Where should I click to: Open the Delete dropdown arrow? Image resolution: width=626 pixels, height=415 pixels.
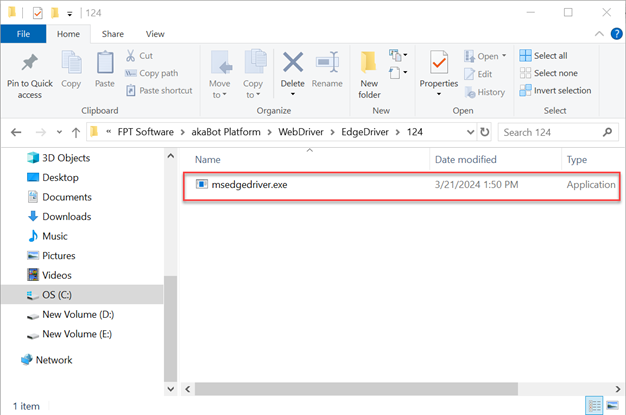(x=293, y=95)
